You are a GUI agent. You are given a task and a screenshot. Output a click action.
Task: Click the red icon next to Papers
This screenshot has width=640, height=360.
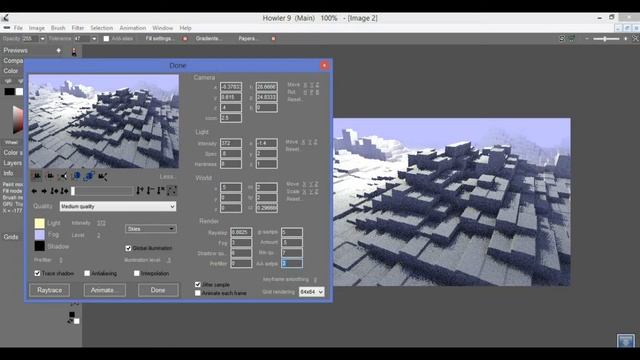[273, 39]
